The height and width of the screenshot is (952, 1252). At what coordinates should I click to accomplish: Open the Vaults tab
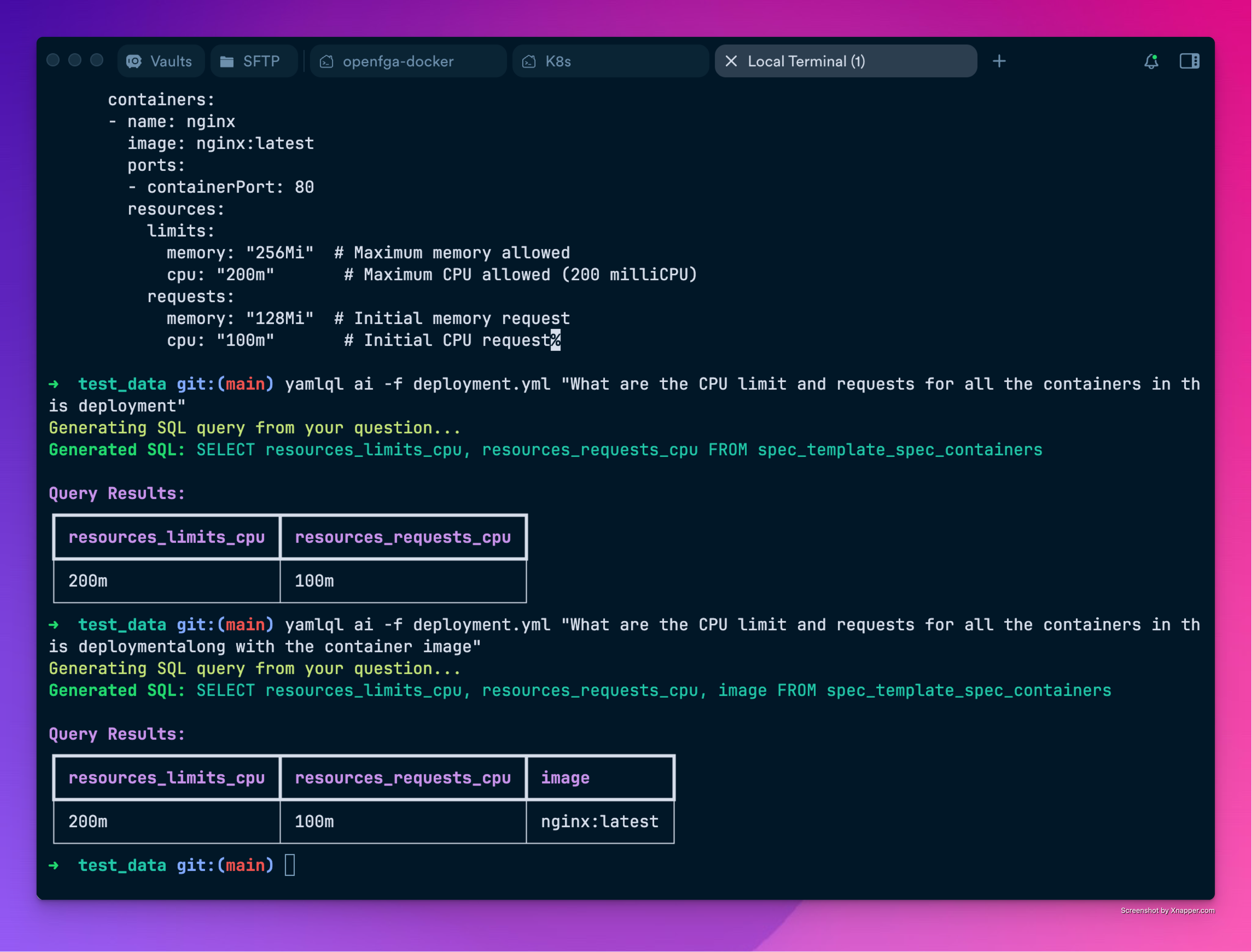tap(161, 61)
